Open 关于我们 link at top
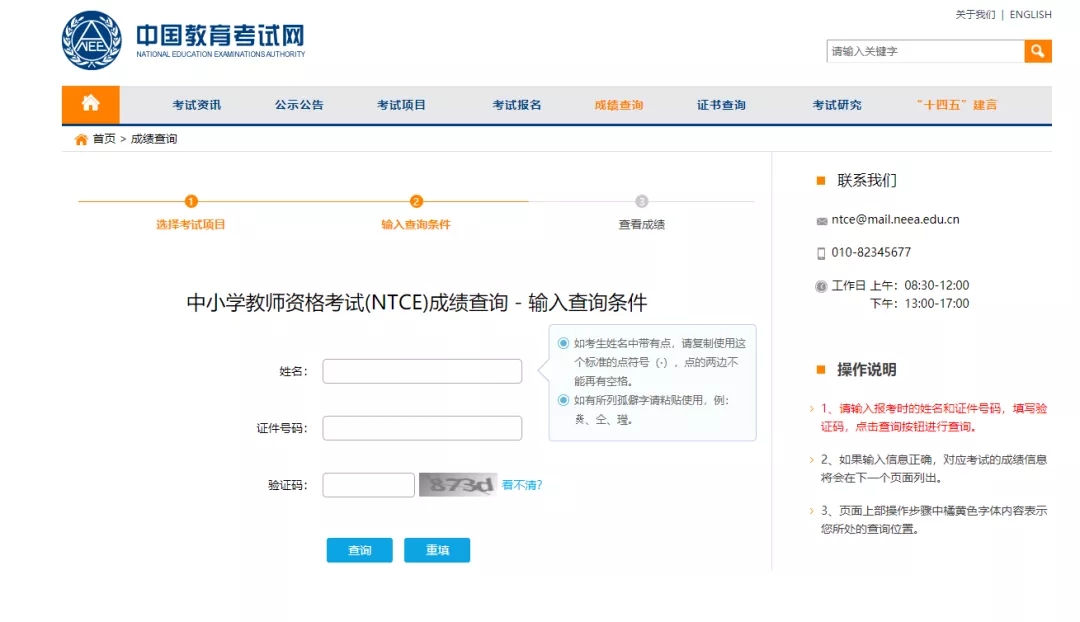The image size is (1080, 622). [975, 14]
